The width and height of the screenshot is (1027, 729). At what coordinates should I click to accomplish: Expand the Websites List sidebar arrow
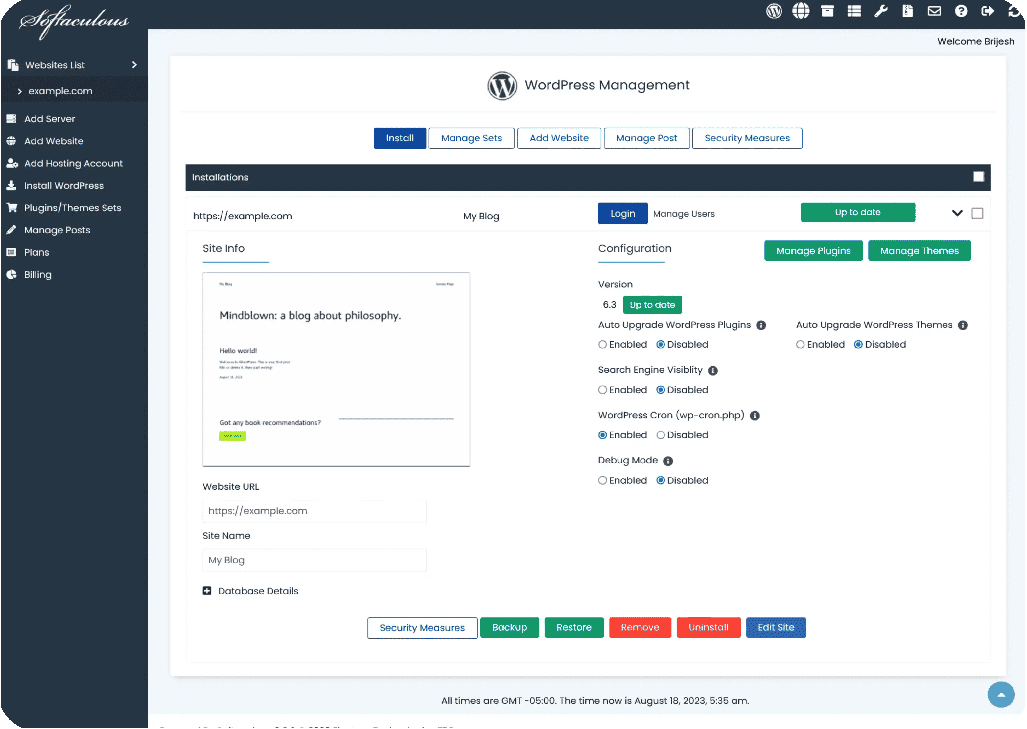click(x=134, y=65)
